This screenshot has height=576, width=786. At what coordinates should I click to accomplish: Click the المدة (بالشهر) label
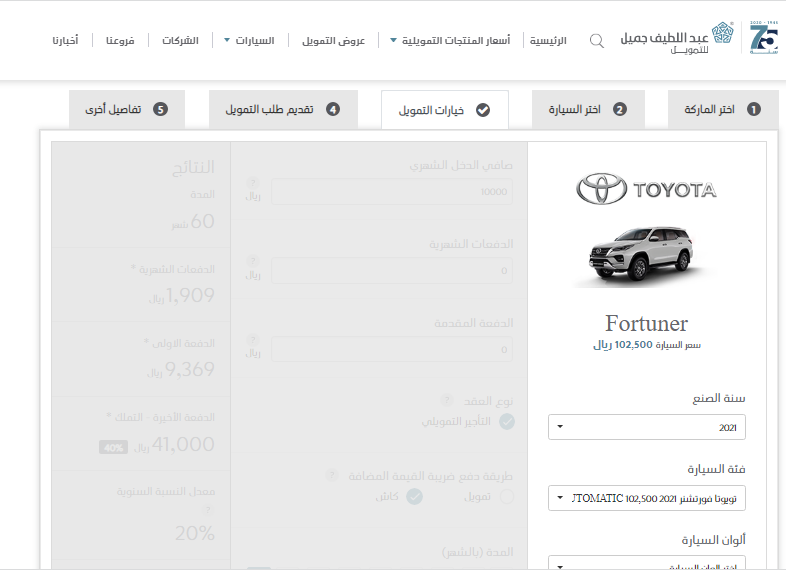pyautogui.click(x=477, y=552)
